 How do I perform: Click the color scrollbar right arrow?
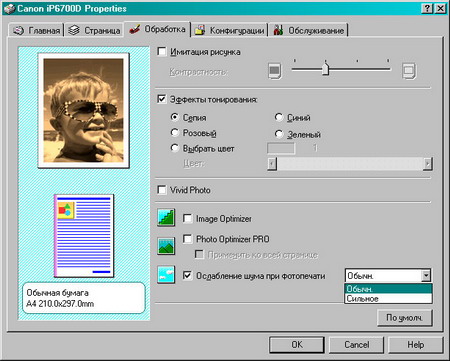(427, 163)
